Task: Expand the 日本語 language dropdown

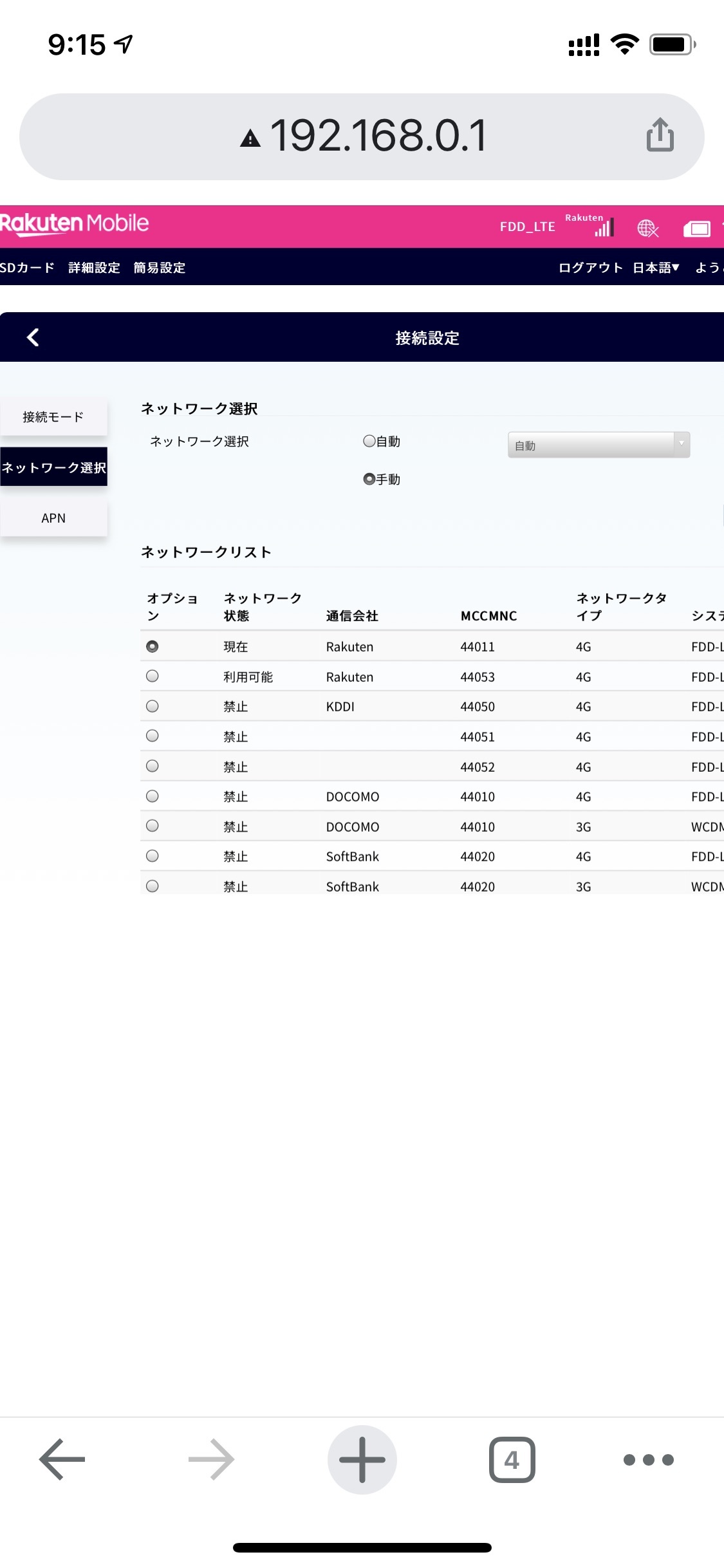Action: pos(656,268)
